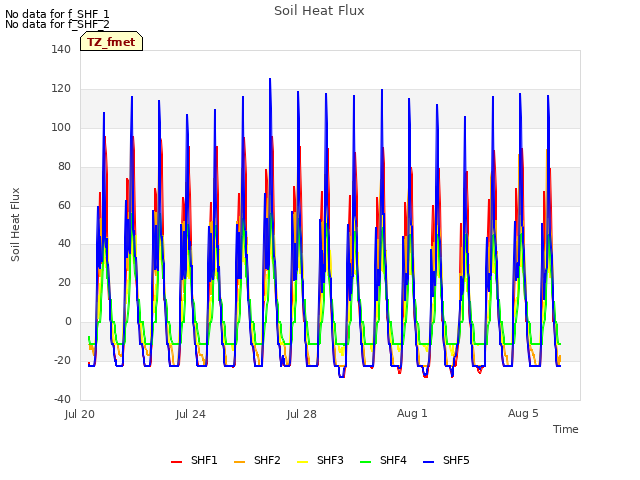Click the 40 y-axis tick label
Viewport: 640px width, 480px height.
click(64, 244)
